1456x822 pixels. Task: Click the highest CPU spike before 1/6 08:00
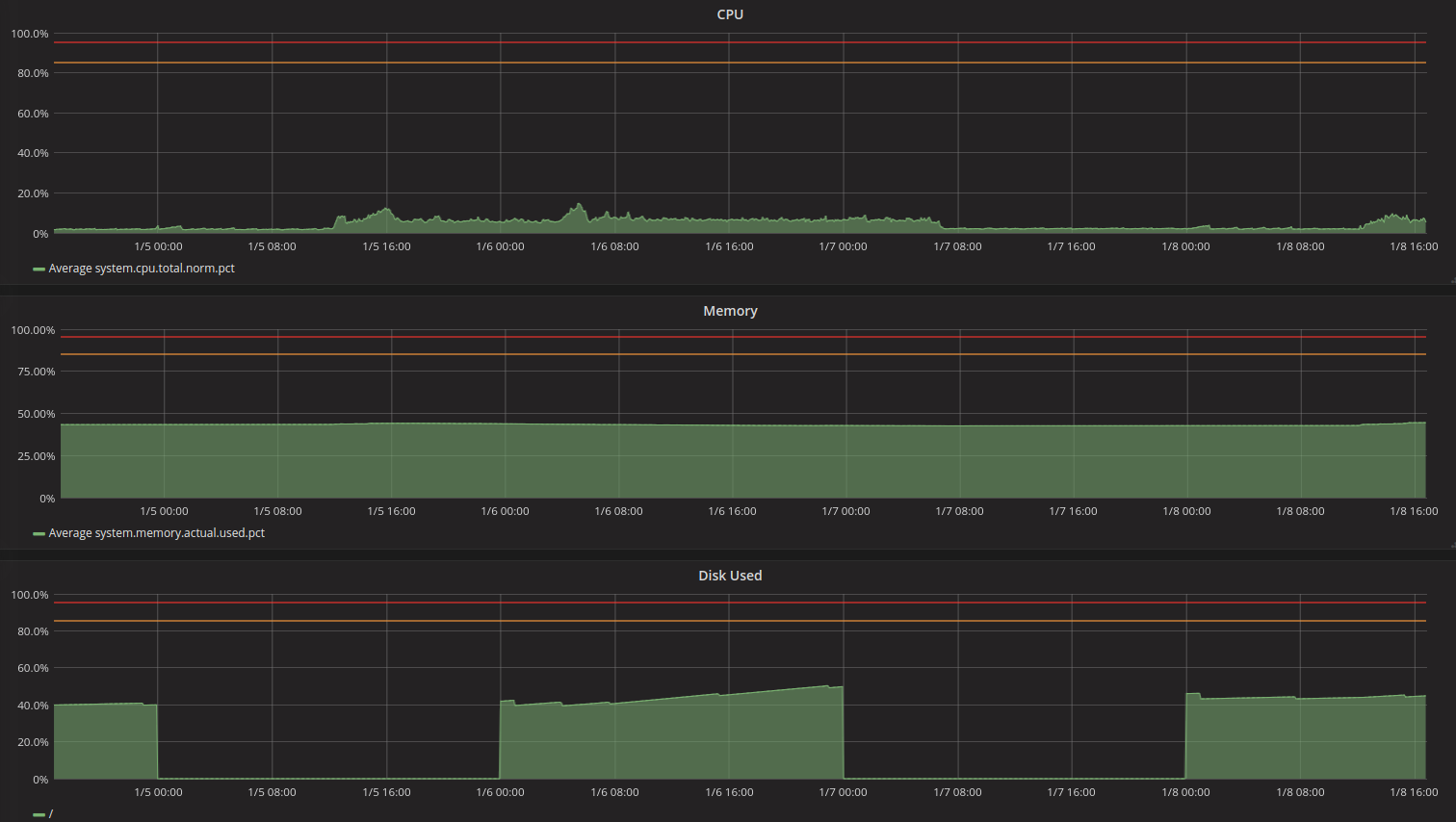coord(579,205)
